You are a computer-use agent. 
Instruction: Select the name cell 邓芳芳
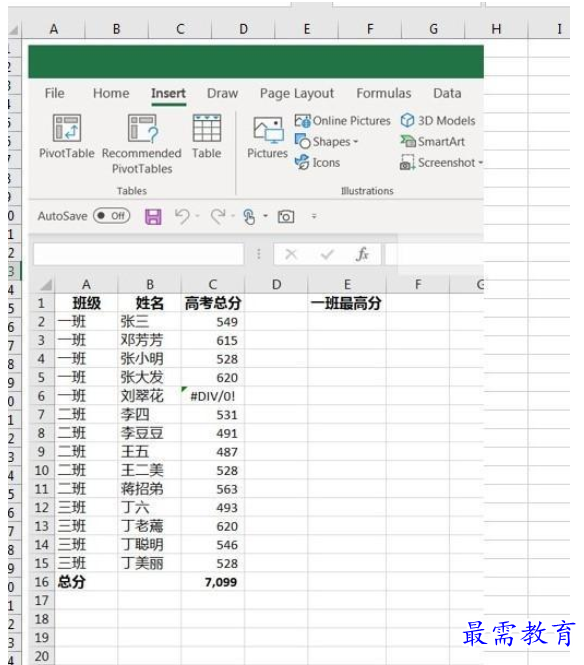click(150, 340)
